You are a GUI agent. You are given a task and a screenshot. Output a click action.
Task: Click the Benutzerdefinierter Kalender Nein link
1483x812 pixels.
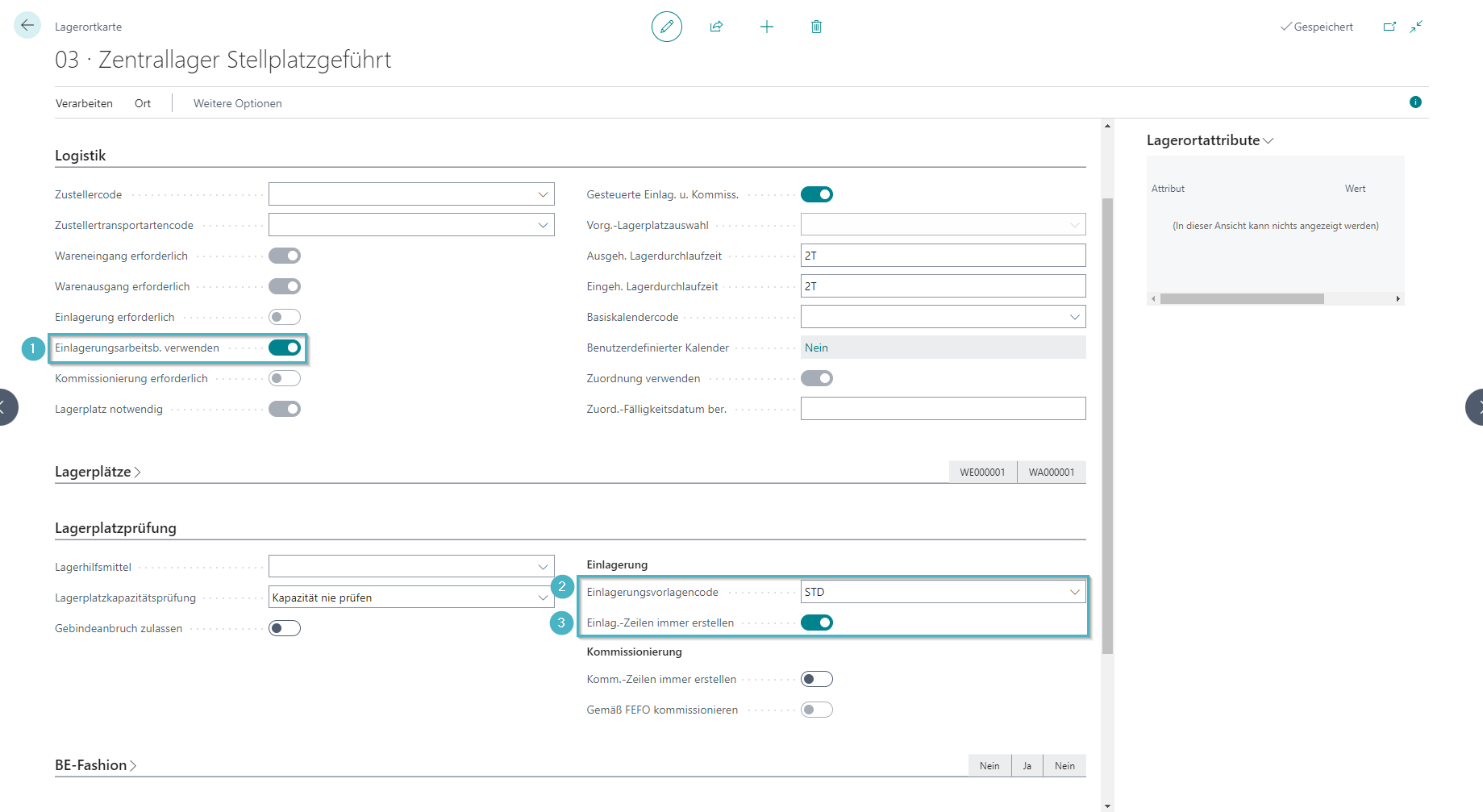(x=816, y=348)
